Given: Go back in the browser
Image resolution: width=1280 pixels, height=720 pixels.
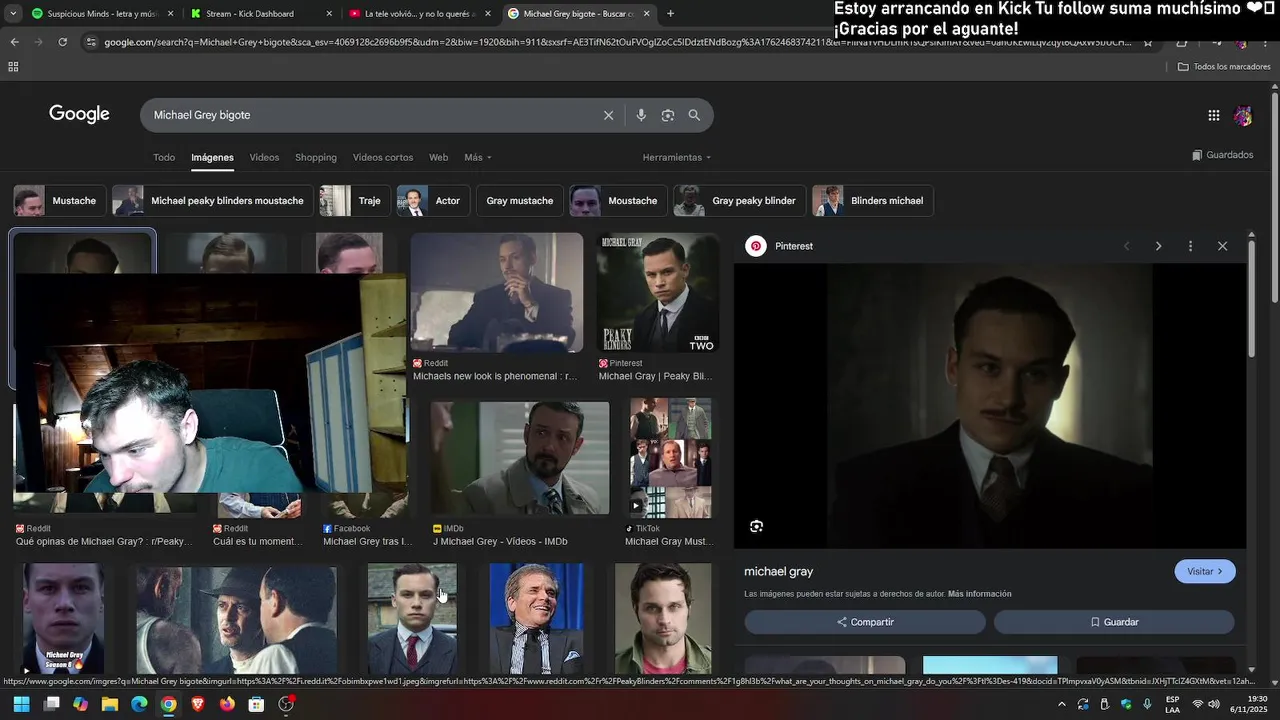Looking at the screenshot, I should 14,42.
